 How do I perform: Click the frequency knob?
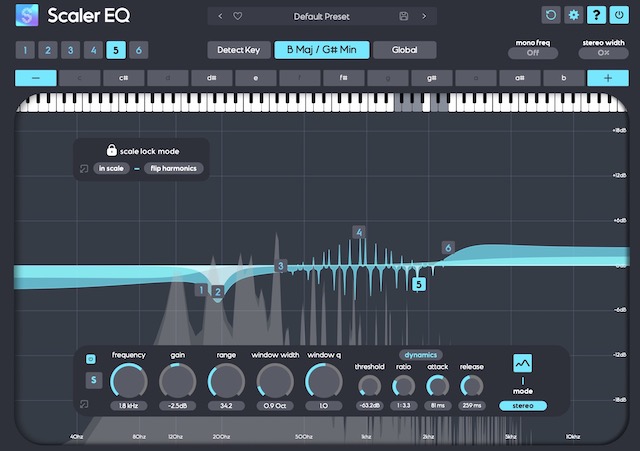128,381
